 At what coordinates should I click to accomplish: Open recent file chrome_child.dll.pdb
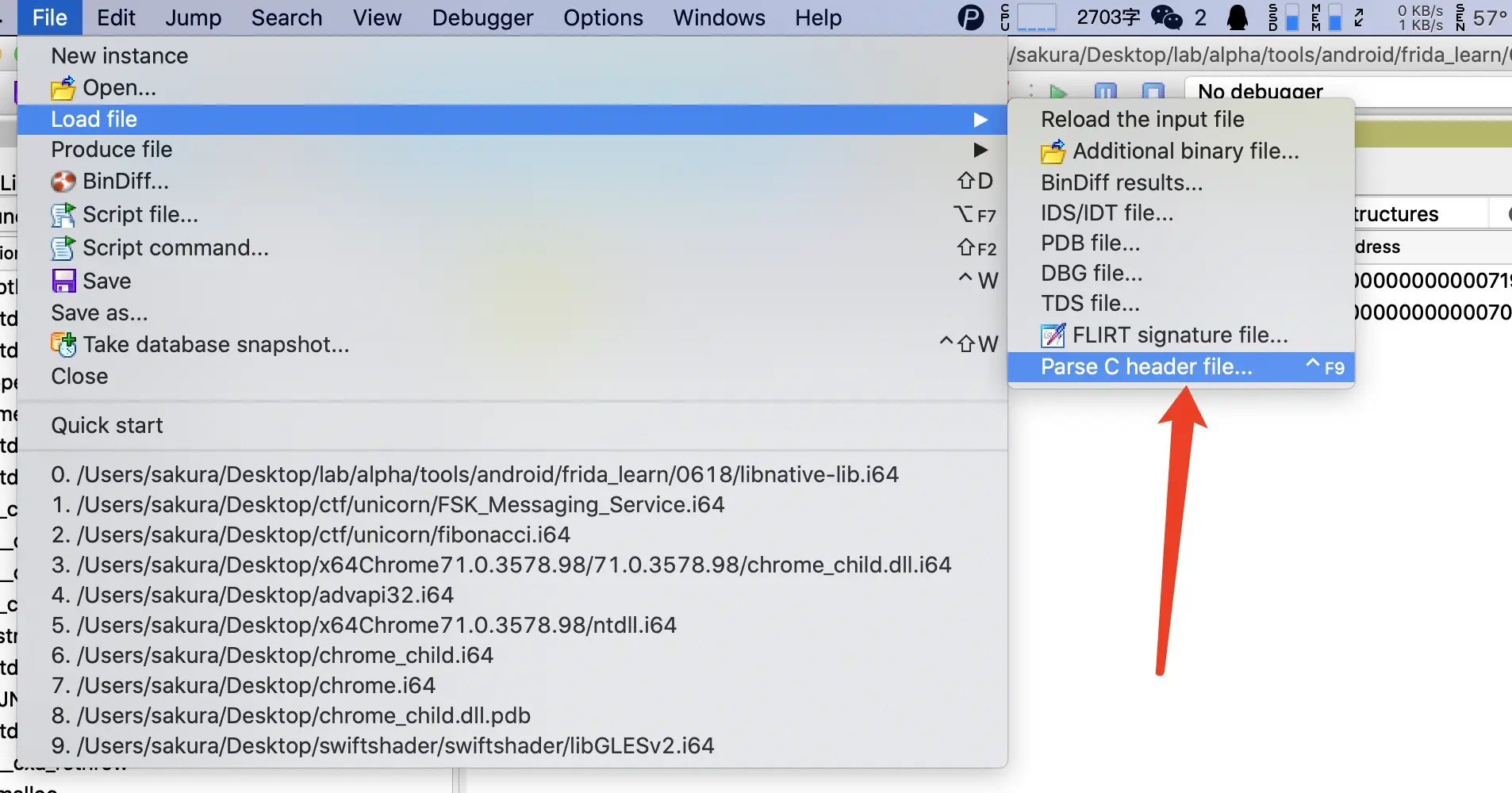point(512,716)
